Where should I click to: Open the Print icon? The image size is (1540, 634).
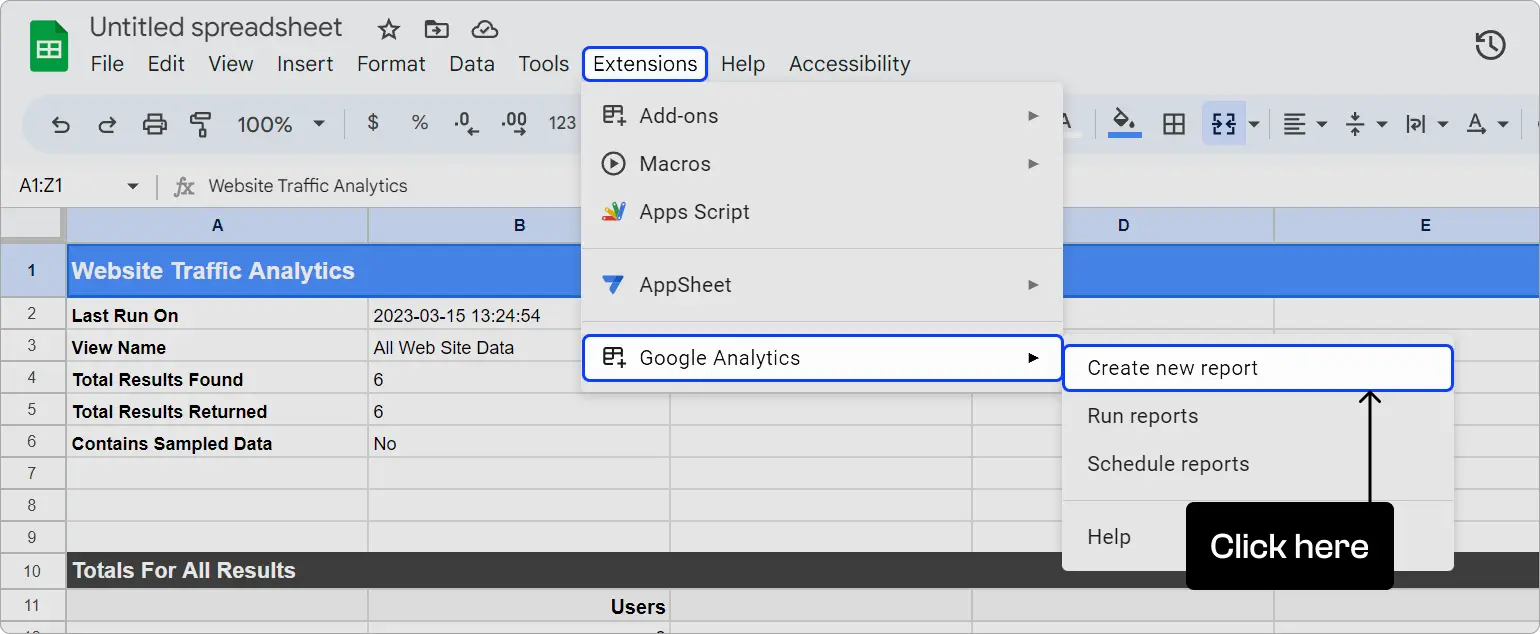(x=154, y=124)
